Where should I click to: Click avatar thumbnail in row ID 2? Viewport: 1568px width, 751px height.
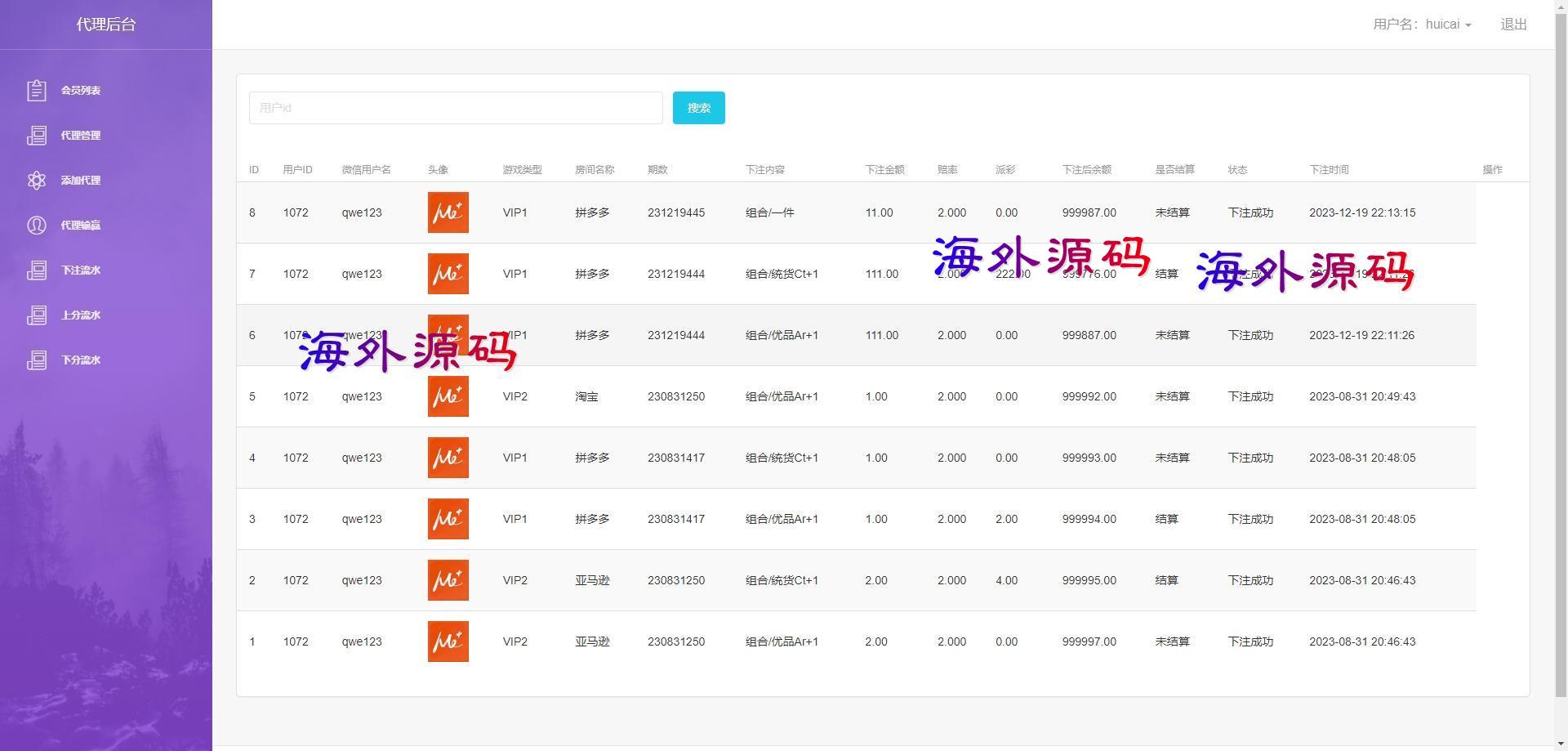pyautogui.click(x=448, y=580)
